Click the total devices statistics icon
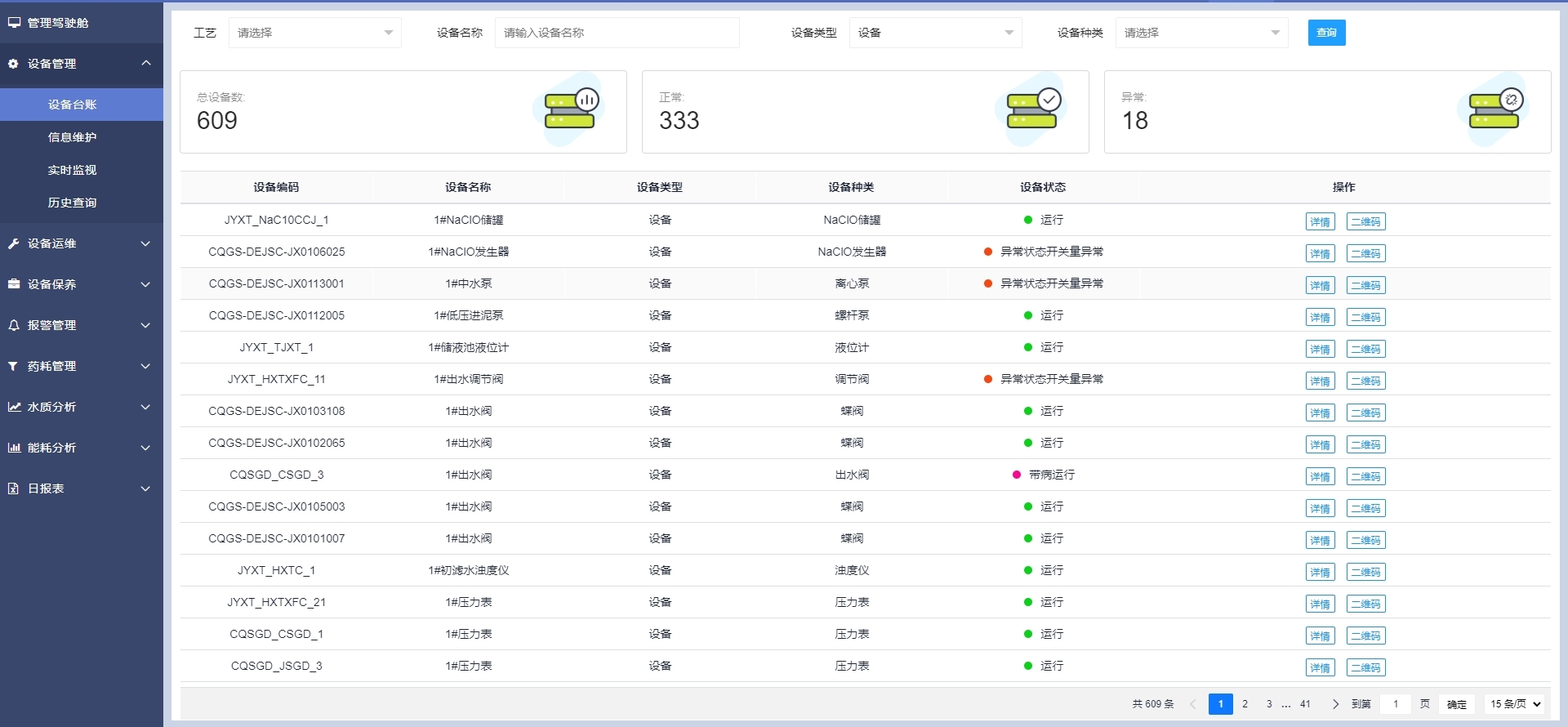Screen dimensions: 1568x727 coord(572,110)
